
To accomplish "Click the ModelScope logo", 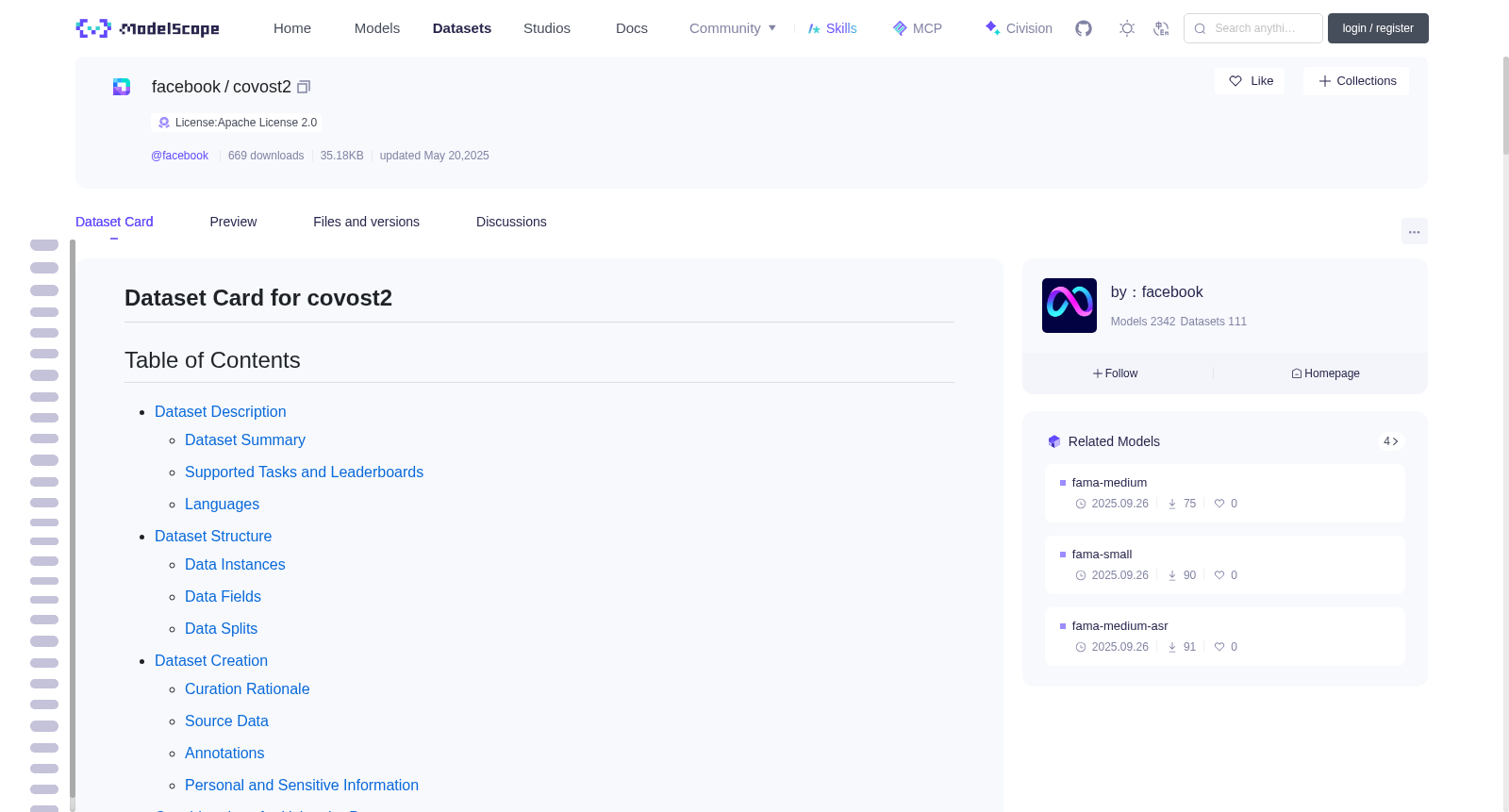I will coord(147,28).
